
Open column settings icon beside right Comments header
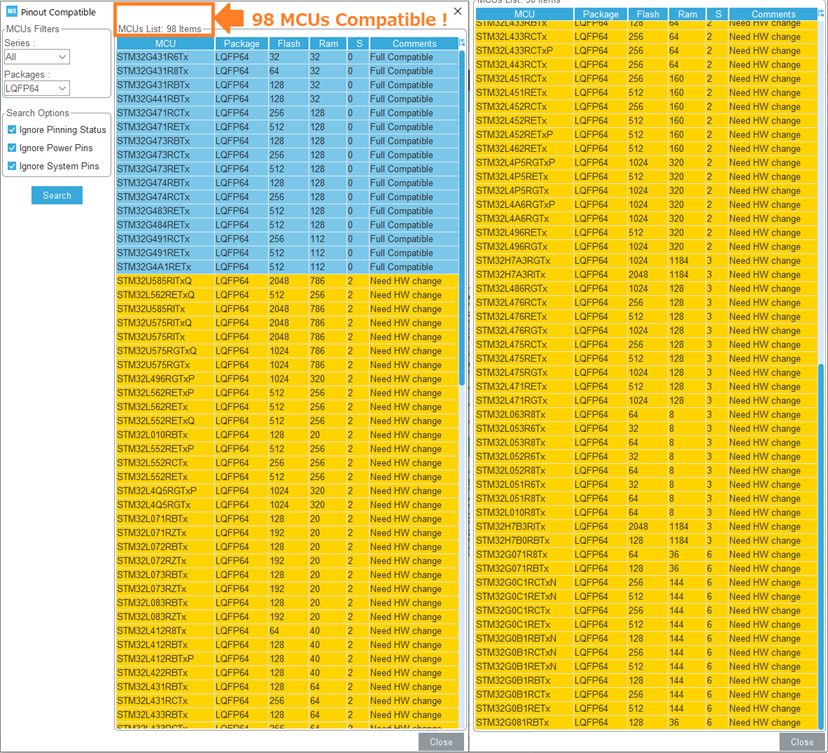[821, 14]
